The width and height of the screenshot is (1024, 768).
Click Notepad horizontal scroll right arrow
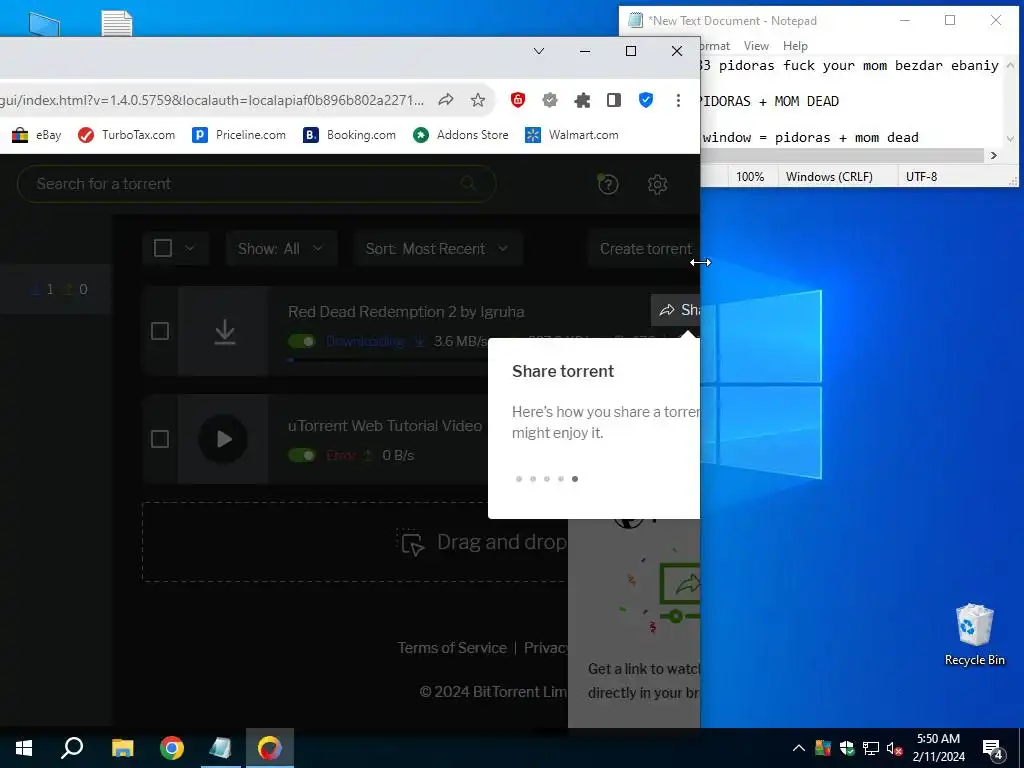pos(993,155)
